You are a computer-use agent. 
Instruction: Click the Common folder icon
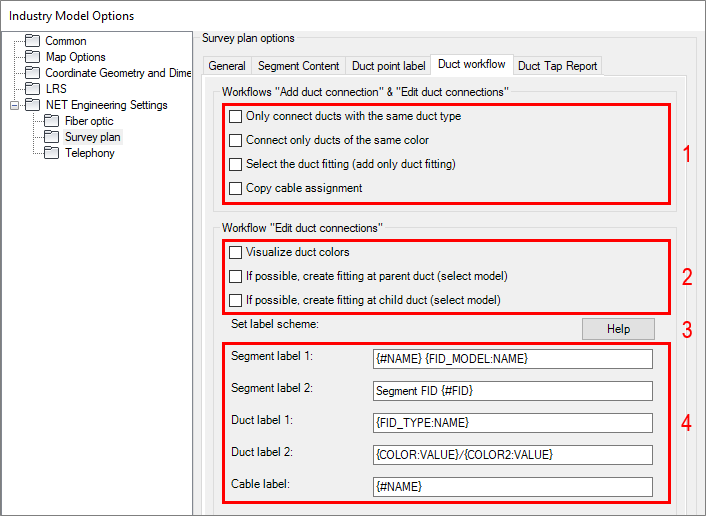pyautogui.click(x=33, y=41)
